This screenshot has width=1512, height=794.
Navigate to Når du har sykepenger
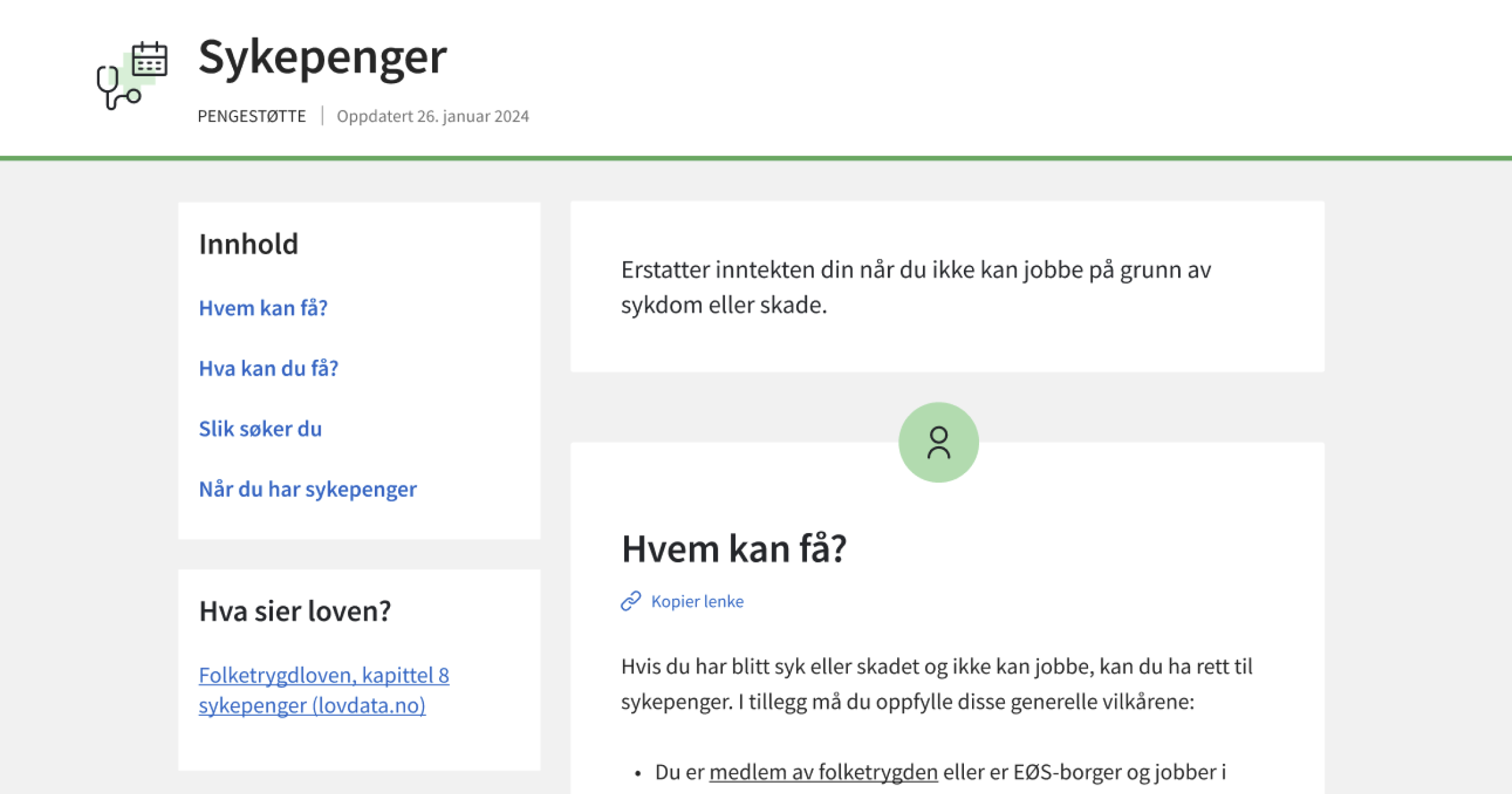click(307, 490)
